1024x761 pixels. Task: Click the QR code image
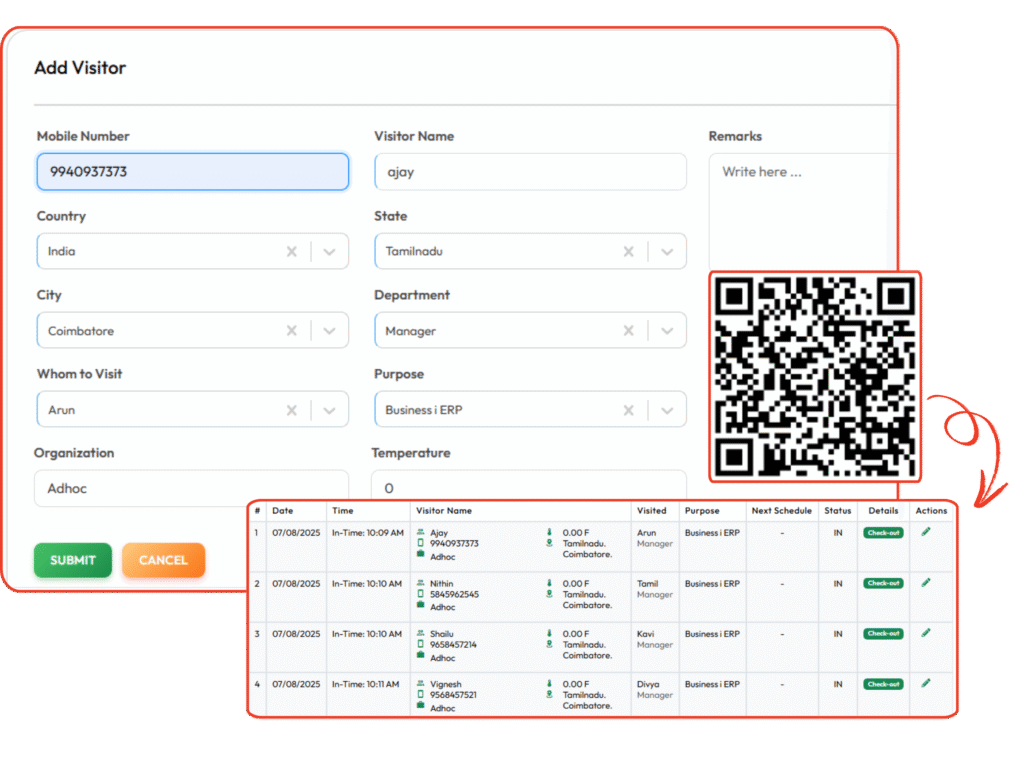(815, 377)
